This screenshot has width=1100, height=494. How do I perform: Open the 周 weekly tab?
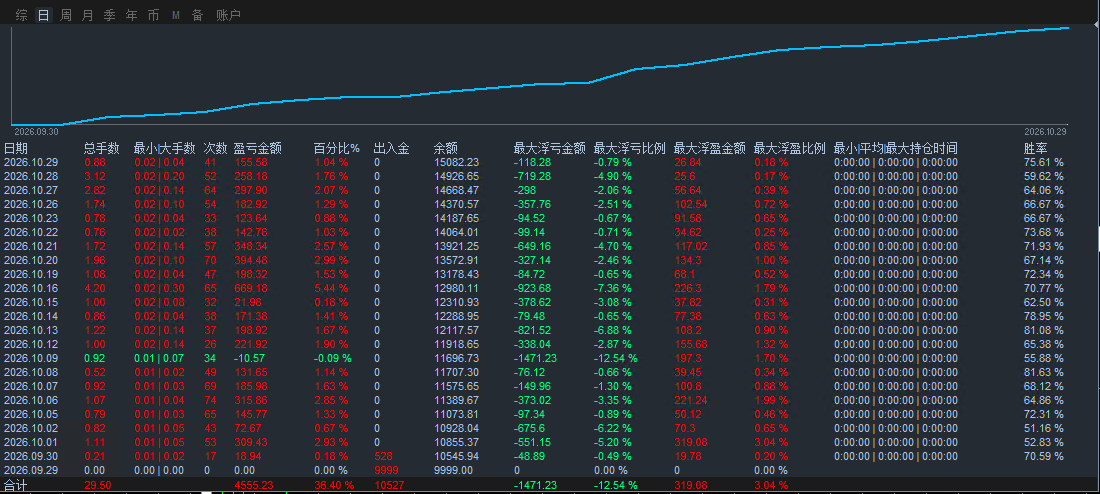pyautogui.click(x=65, y=15)
